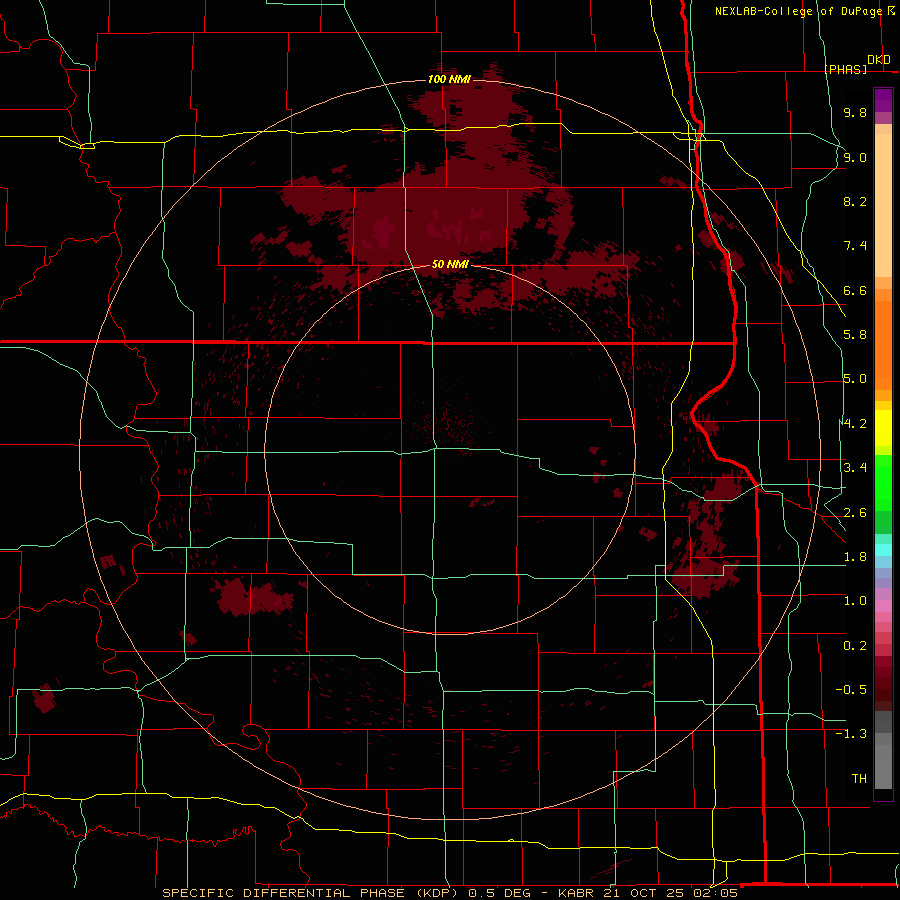Pick the pink swatch near the 1.0 value
This screenshot has width=900, height=900.
click(883, 606)
